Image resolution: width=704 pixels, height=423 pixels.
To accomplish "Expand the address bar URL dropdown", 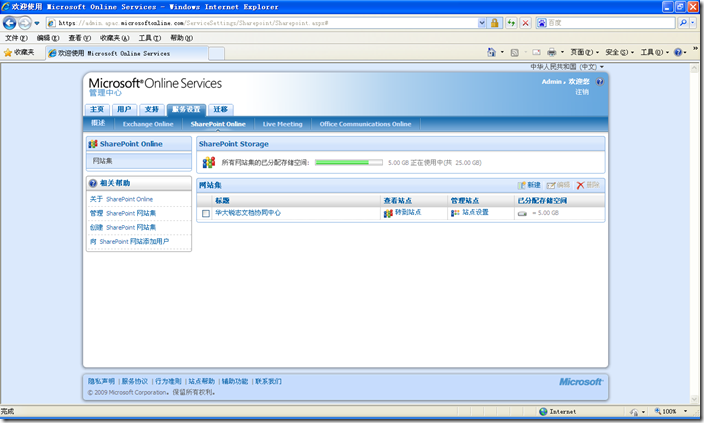I will coord(482,22).
